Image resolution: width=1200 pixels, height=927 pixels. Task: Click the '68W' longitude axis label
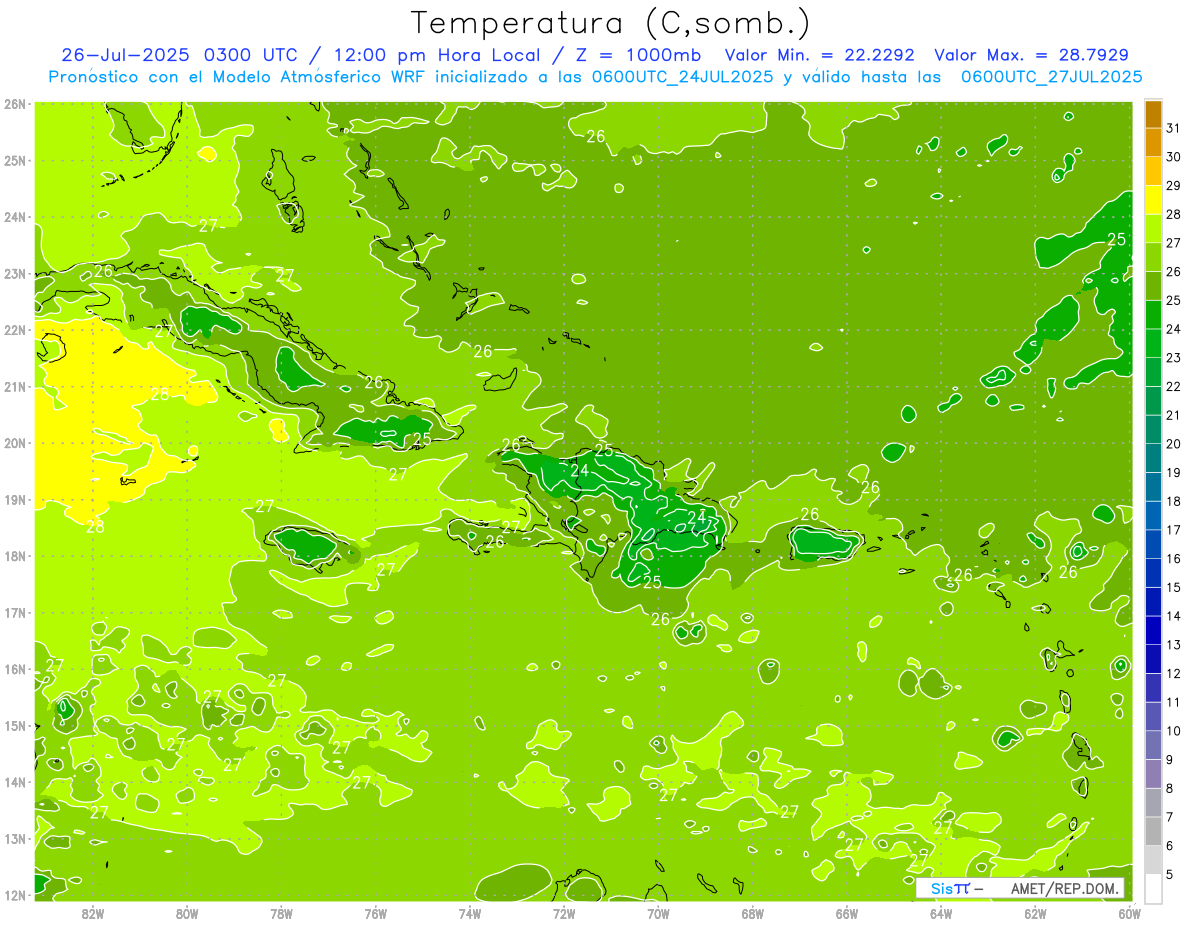[x=752, y=913]
